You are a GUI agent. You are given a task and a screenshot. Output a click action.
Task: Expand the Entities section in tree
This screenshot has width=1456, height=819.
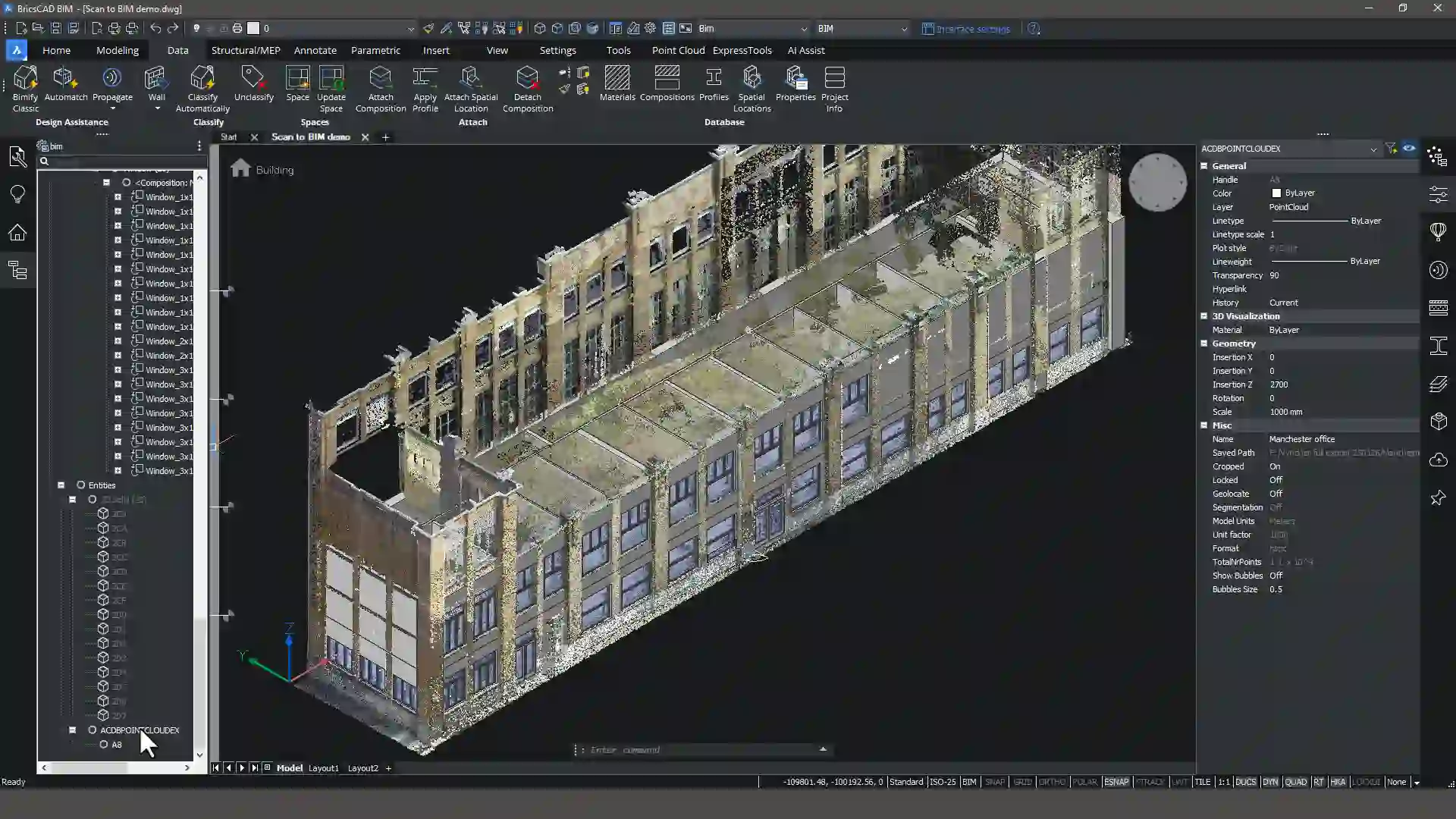coord(60,485)
